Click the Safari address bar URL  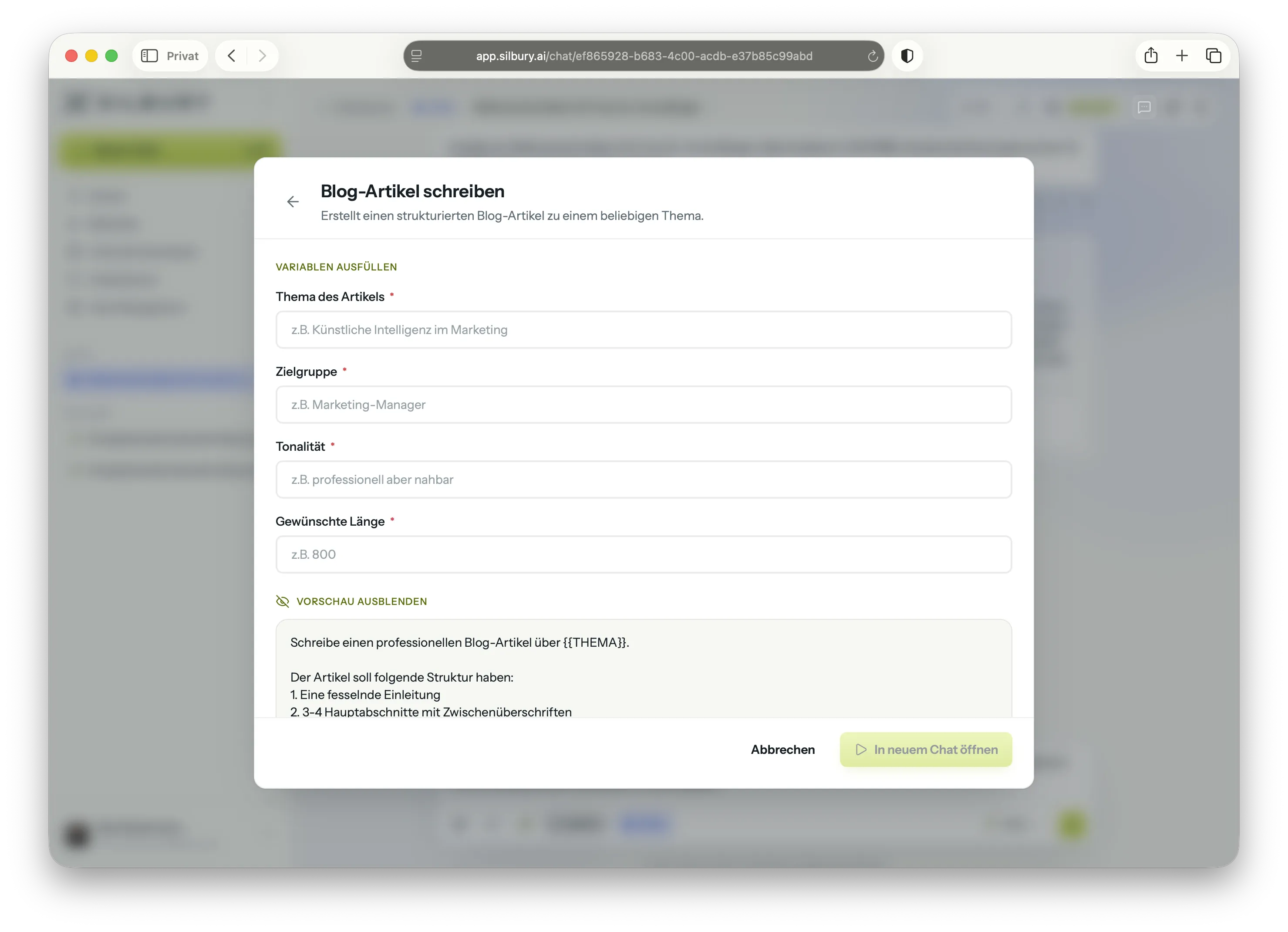(644, 56)
